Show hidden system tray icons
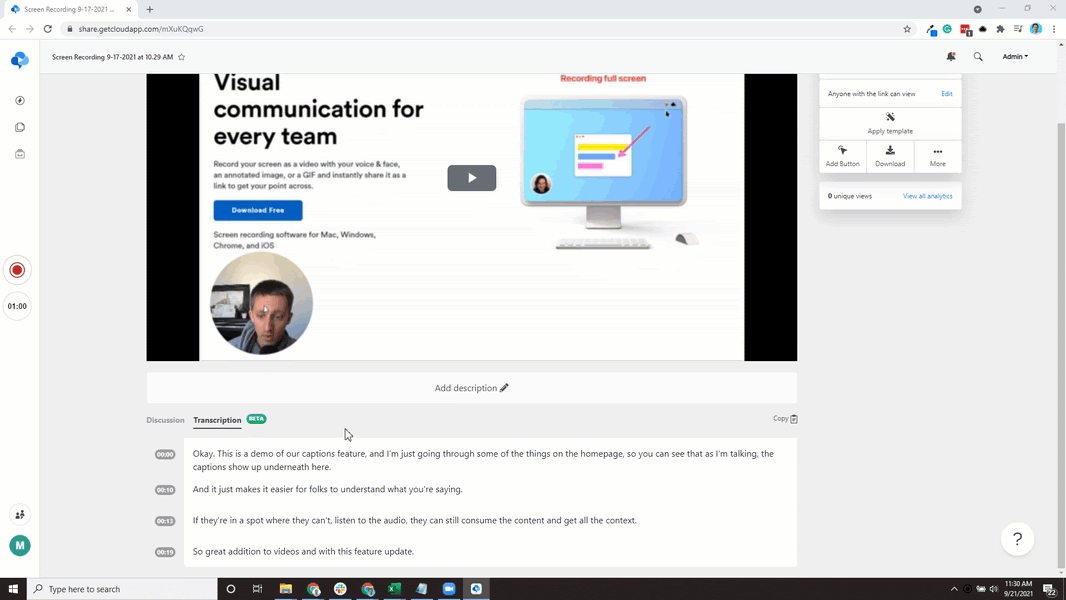Screen dimensions: 1066x600 pyautogui.click(x=954, y=589)
